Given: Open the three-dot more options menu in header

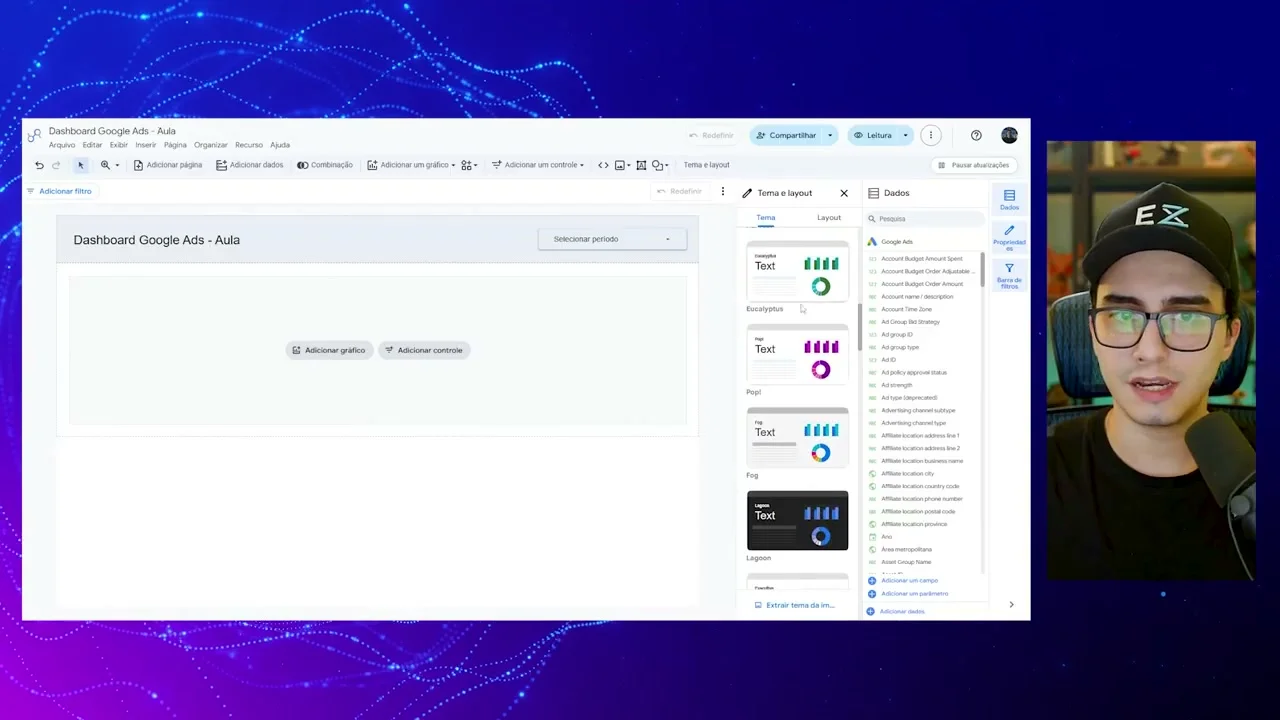Looking at the screenshot, I should (x=930, y=135).
